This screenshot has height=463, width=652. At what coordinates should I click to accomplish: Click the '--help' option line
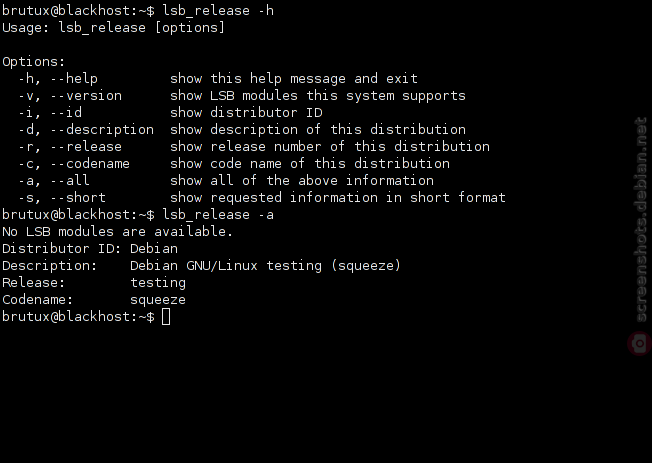[218, 79]
